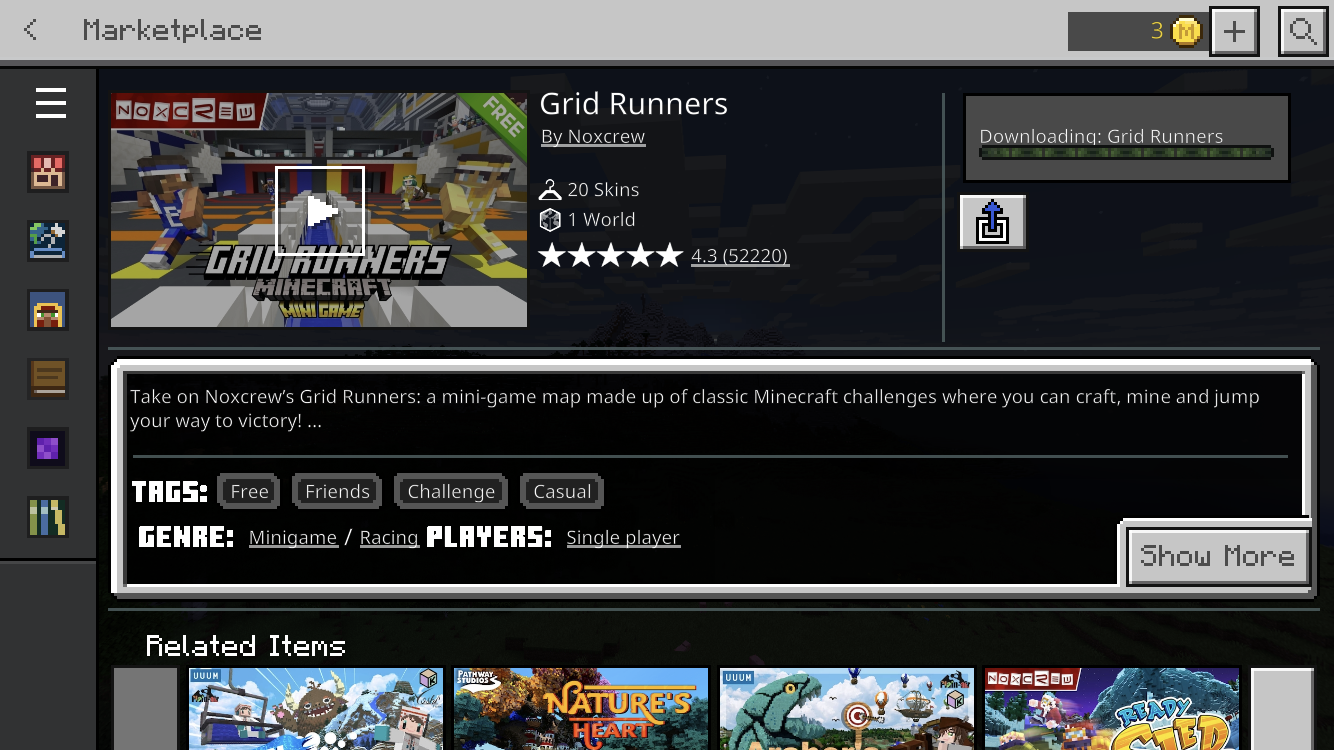
Task: Page related items left with gray arrow
Action: (145, 709)
